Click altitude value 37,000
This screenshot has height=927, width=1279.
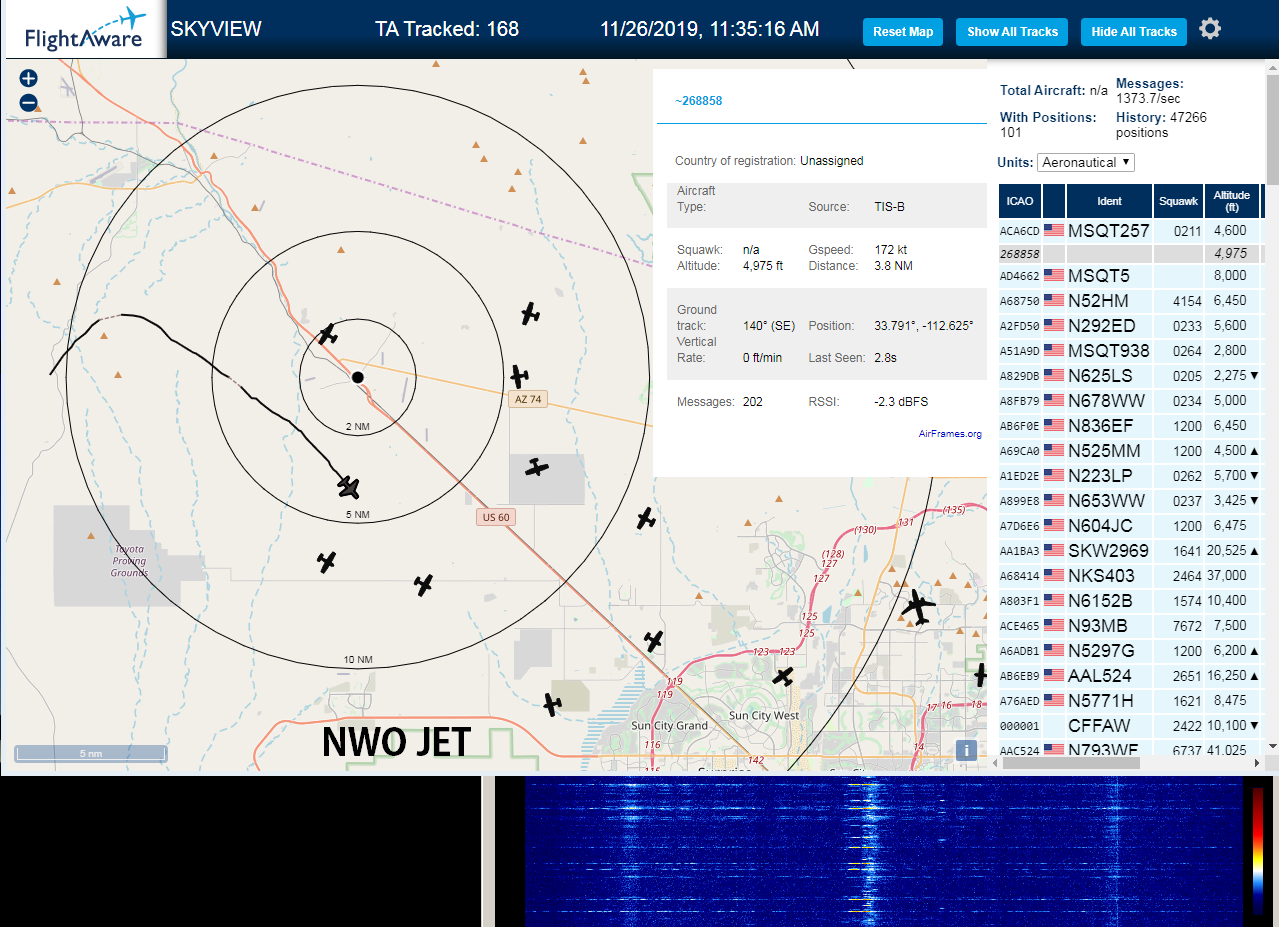point(1229,576)
